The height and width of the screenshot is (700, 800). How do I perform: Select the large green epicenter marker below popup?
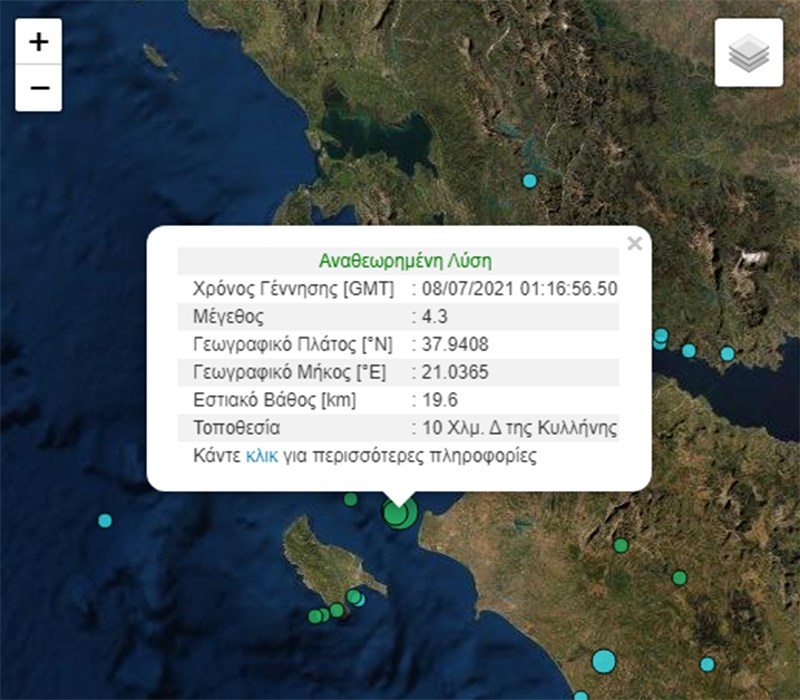pyautogui.click(x=398, y=515)
